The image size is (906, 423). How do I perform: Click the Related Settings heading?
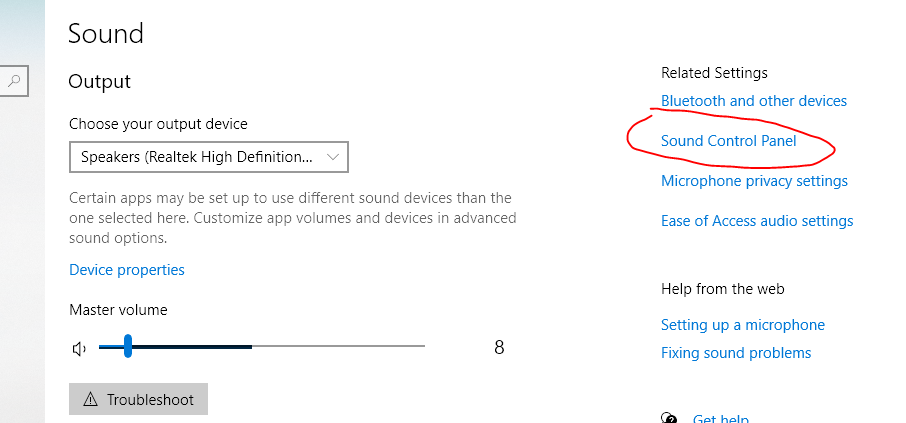click(x=714, y=73)
